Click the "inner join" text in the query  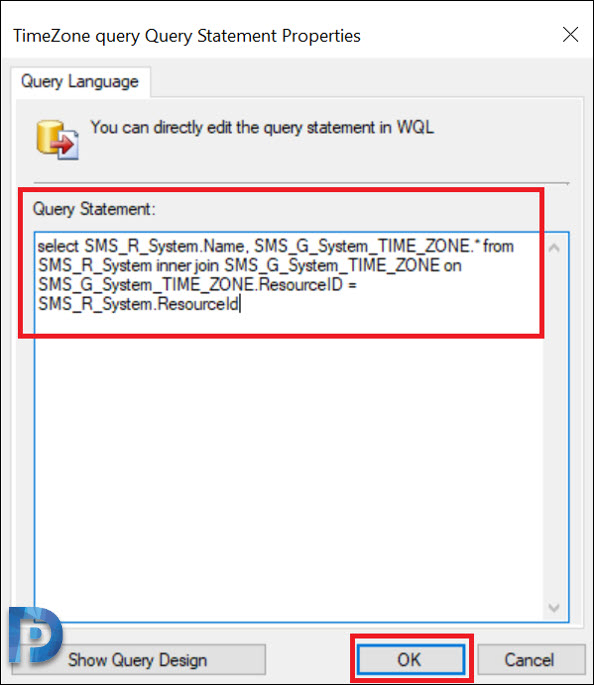click(187, 266)
